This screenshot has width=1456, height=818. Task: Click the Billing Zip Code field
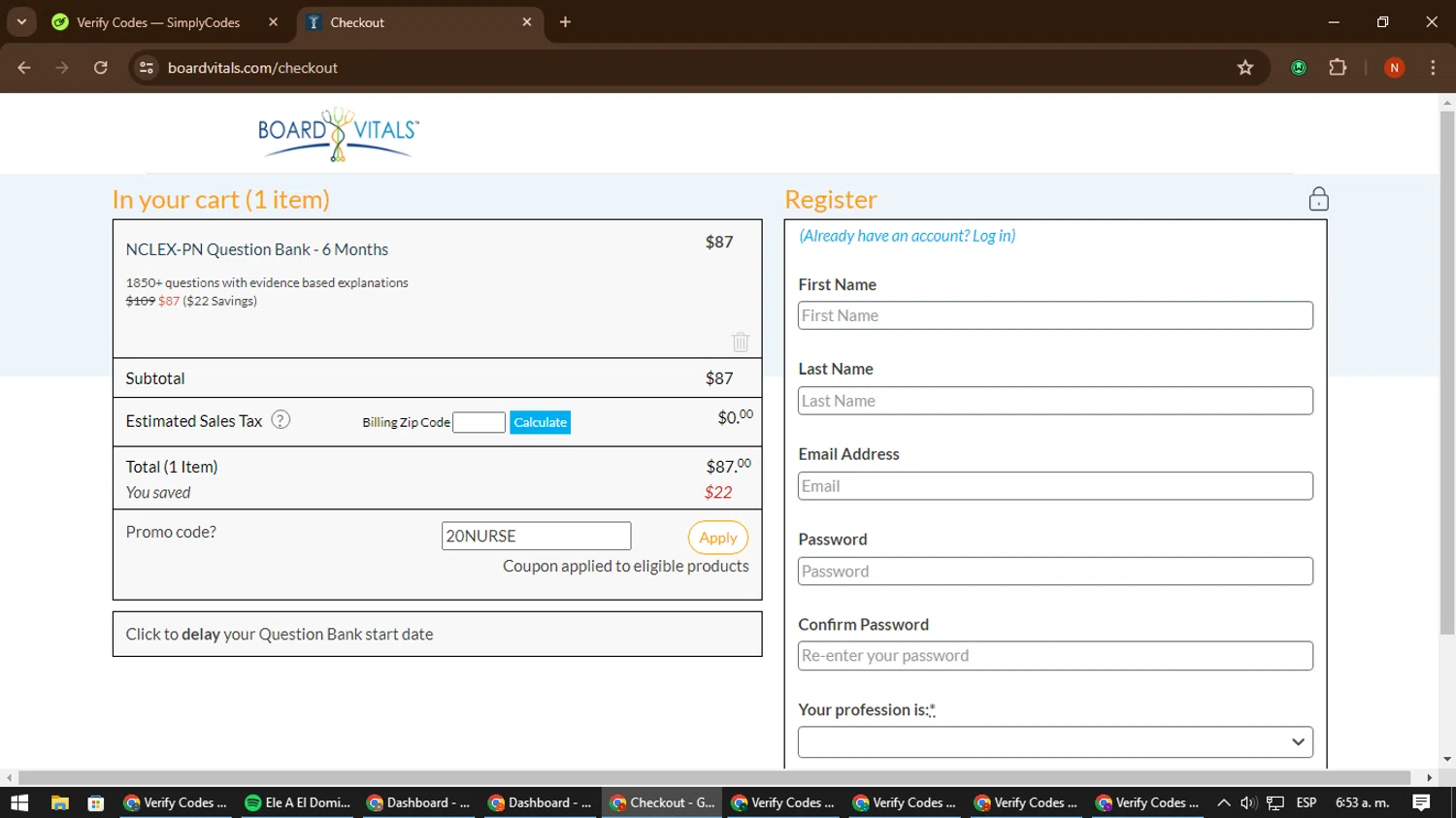click(479, 422)
